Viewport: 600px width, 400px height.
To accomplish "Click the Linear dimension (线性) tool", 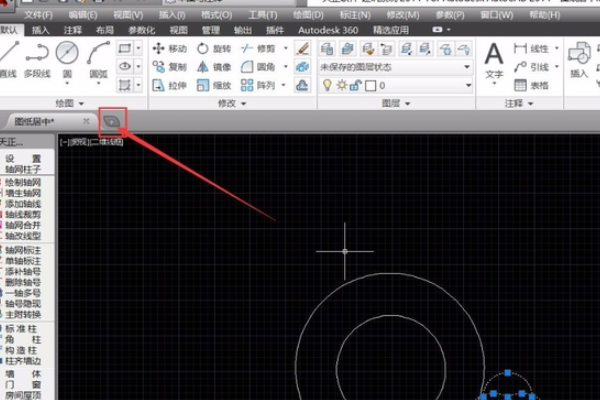I will tap(531, 49).
